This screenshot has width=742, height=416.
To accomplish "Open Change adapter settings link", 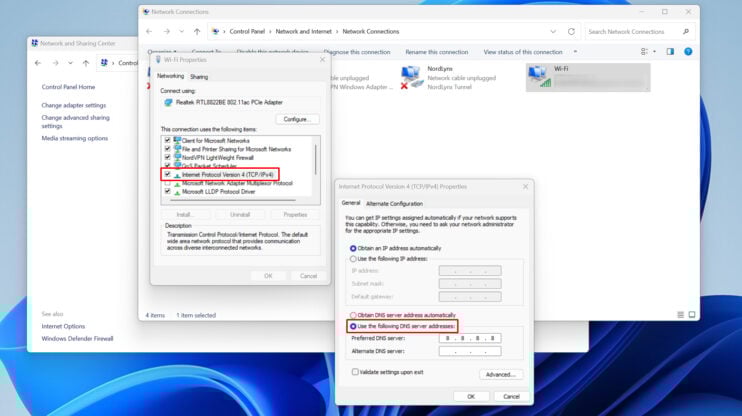I will pyautogui.click(x=73, y=105).
